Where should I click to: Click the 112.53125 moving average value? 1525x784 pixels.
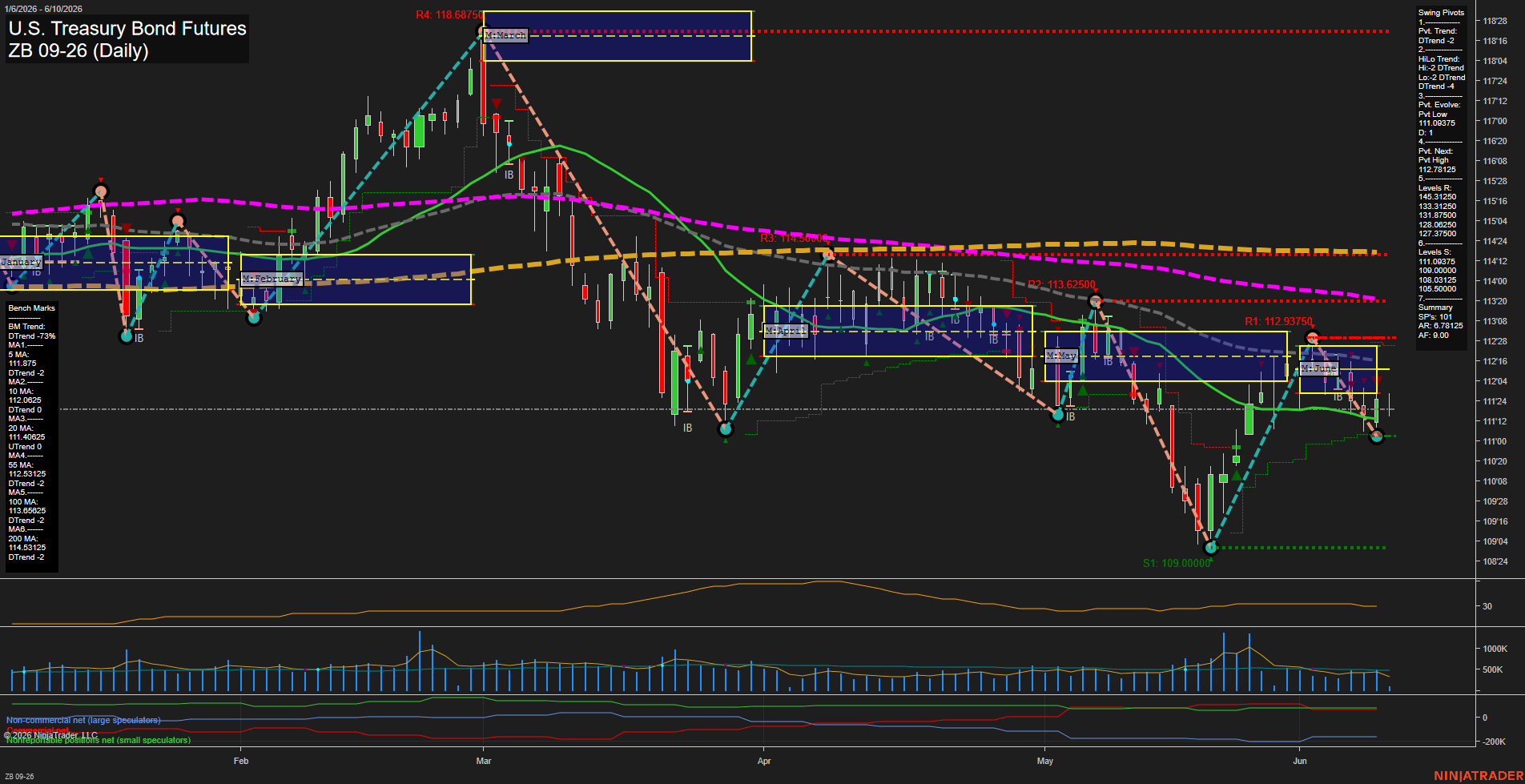point(27,474)
